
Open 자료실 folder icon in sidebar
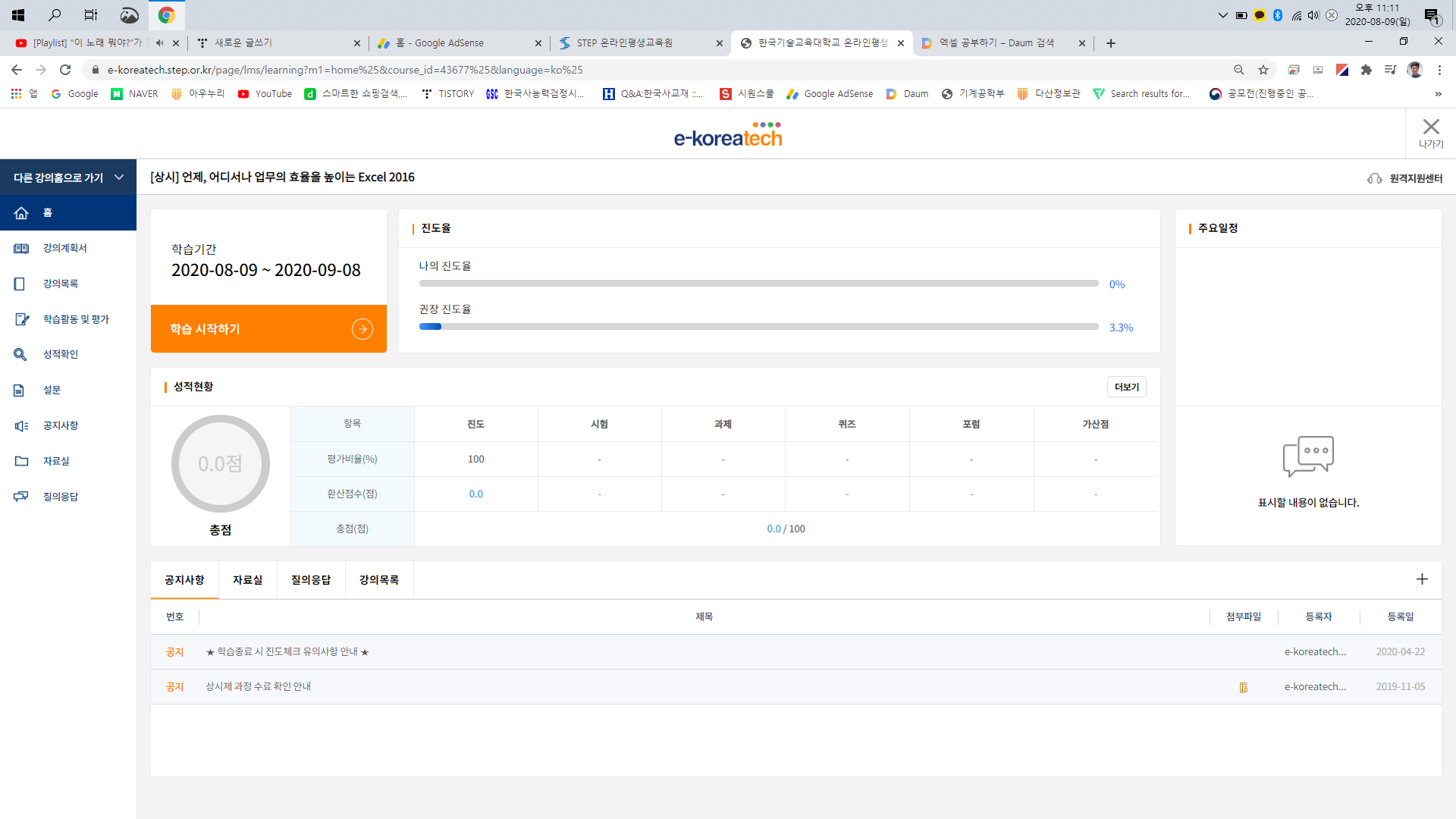21,461
